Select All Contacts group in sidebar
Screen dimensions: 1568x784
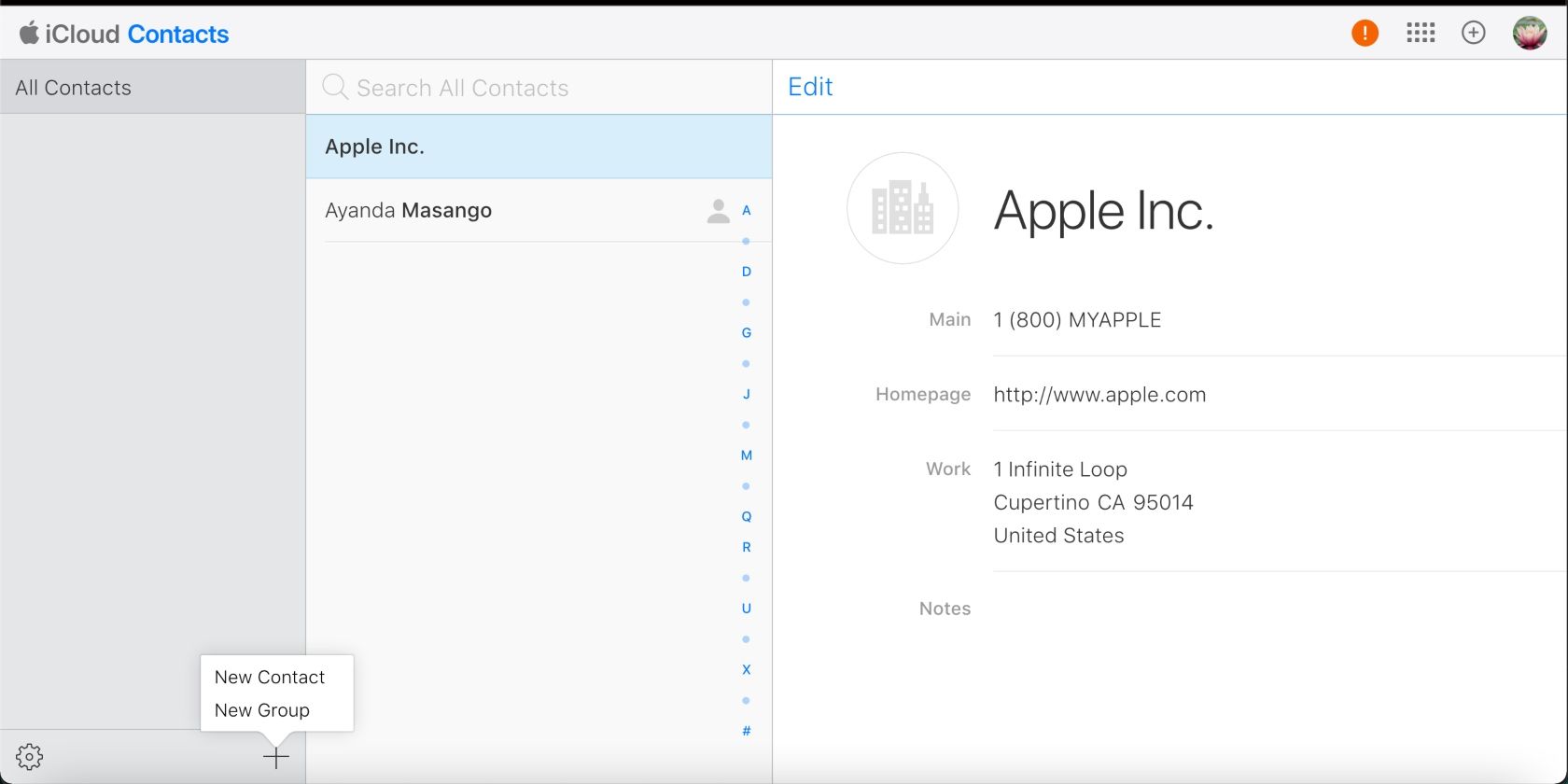pos(153,88)
